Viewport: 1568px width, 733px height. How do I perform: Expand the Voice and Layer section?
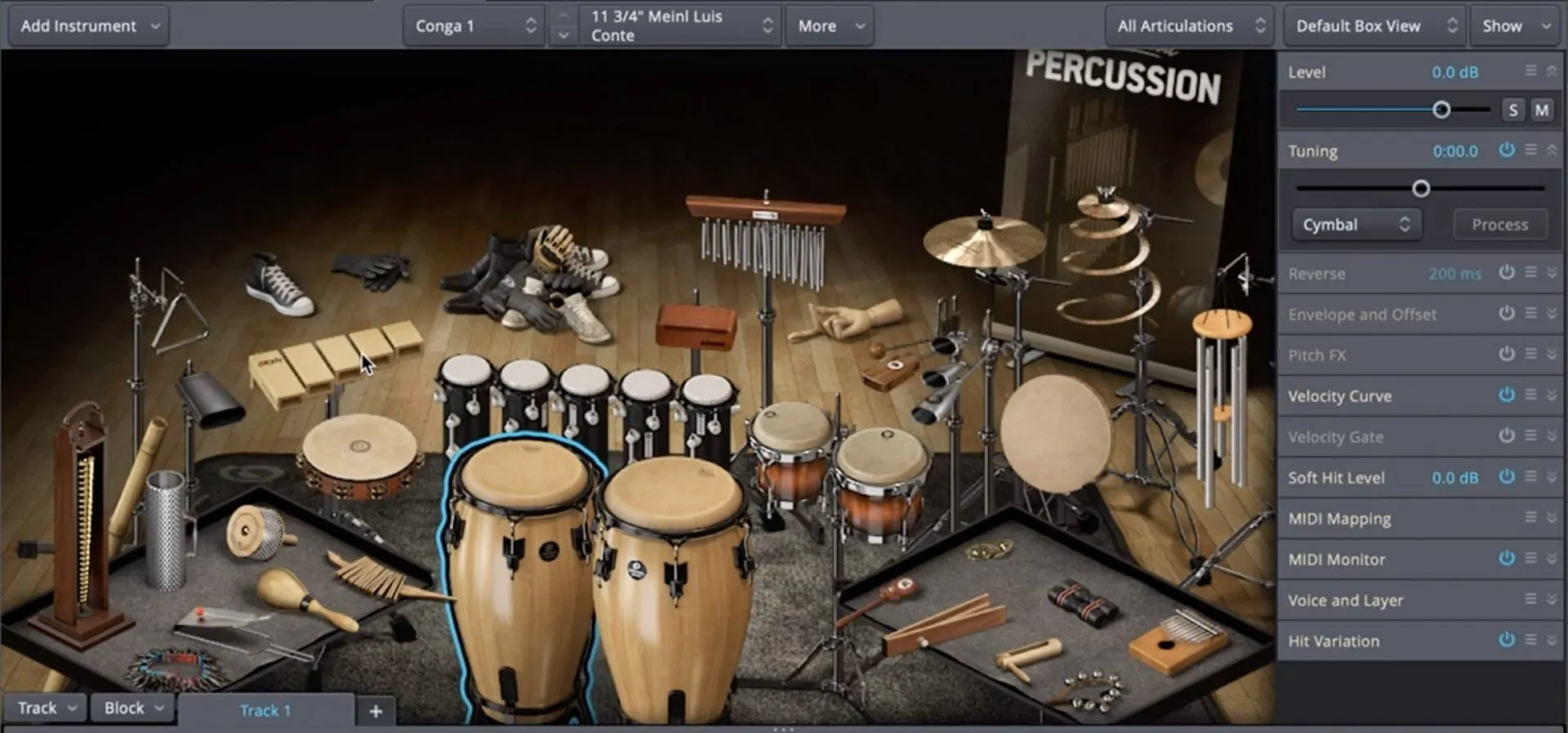point(1552,599)
